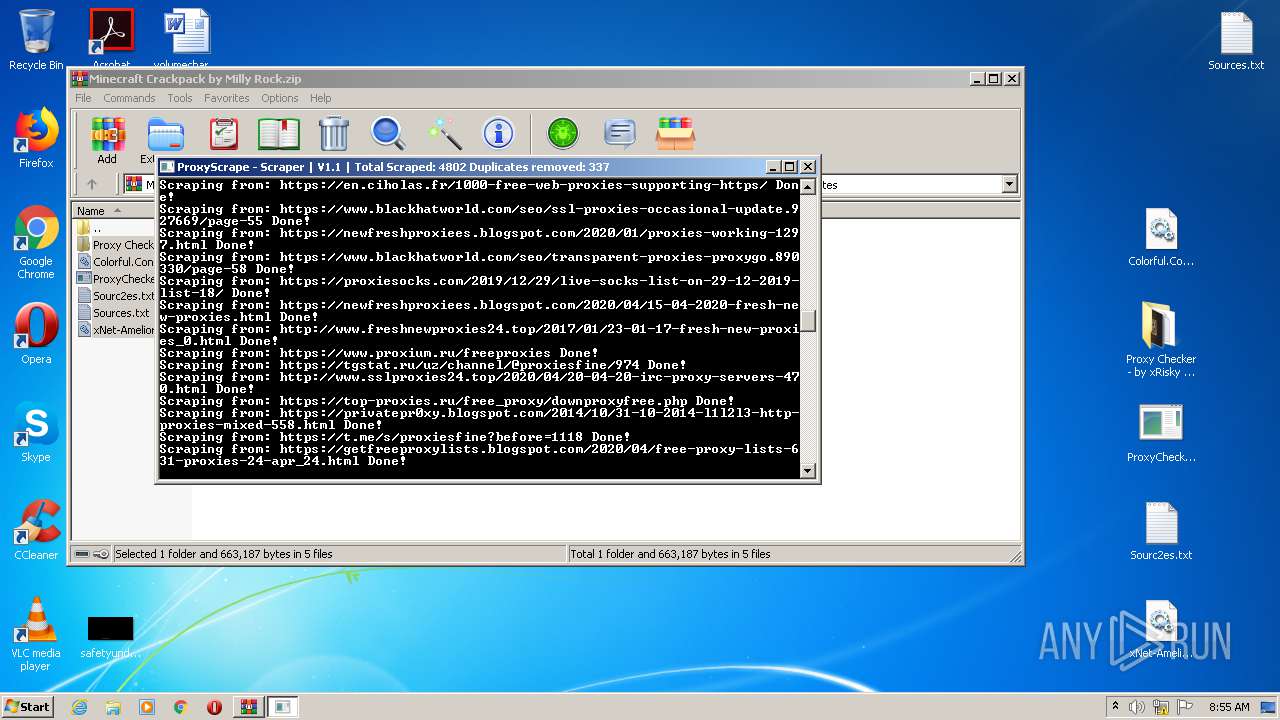
Task: Open Windows Explorer from the taskbar
Action: (x=113, y=707)
